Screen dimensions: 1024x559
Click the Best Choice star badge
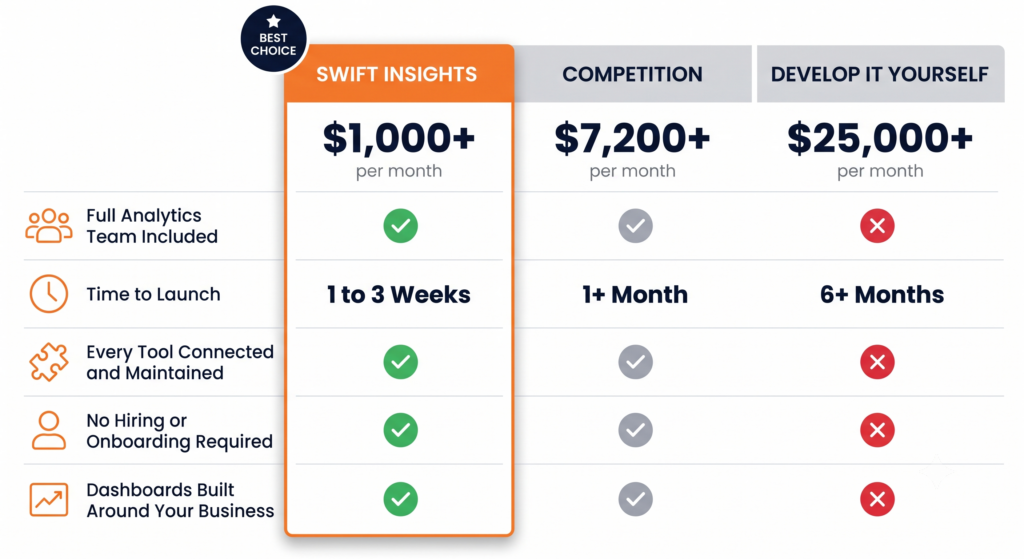274,39
